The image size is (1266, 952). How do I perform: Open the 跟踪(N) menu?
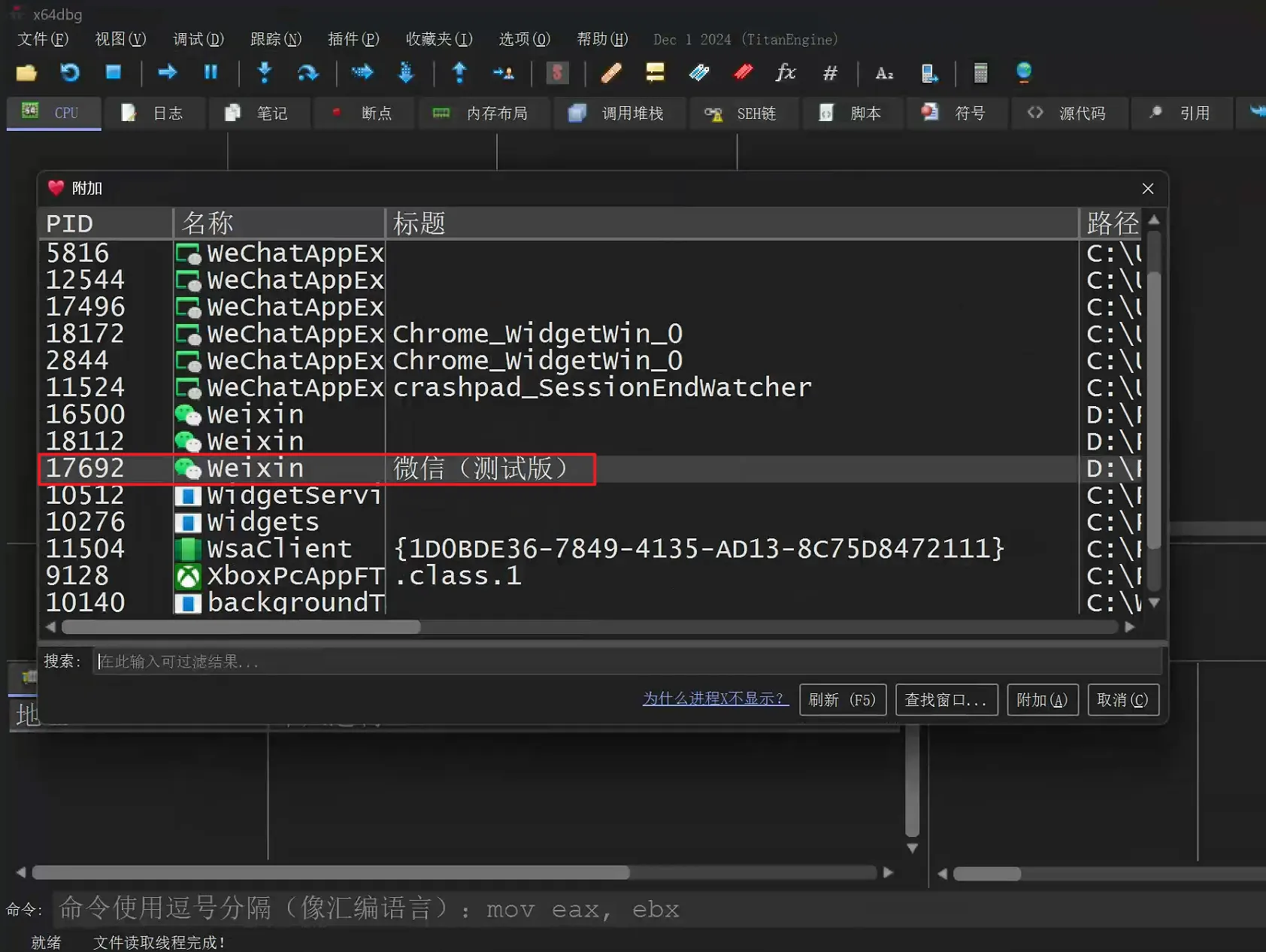[276, 39]
